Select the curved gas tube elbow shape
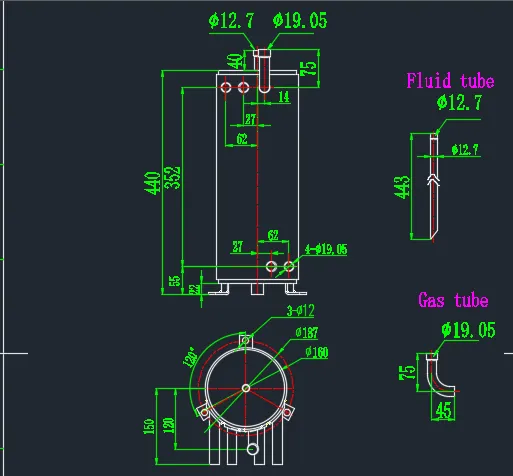The height and width of the screenshot is (476, 513). (440, 375)
